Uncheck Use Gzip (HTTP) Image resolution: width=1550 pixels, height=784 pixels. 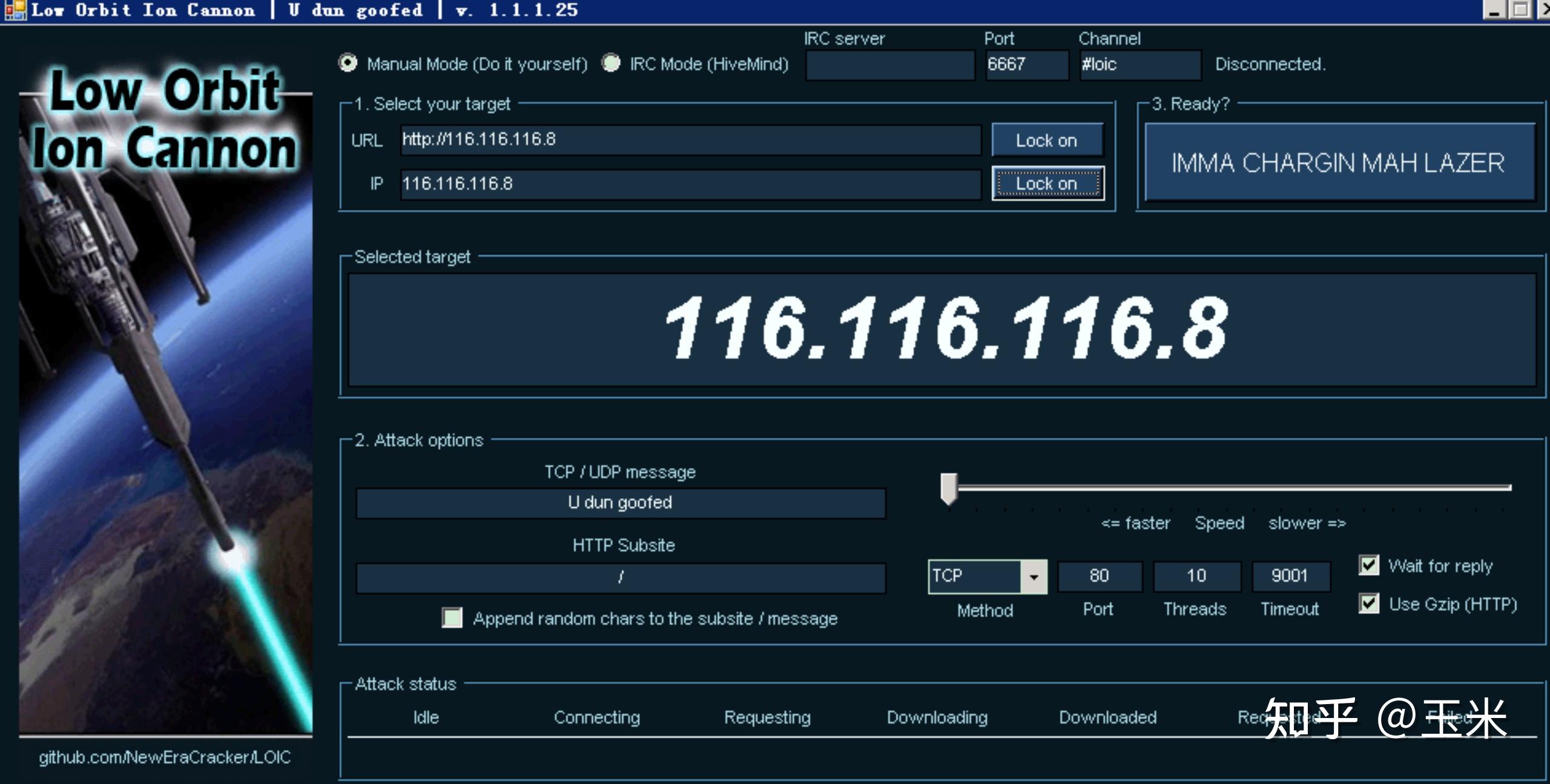tap(1370, 604)
